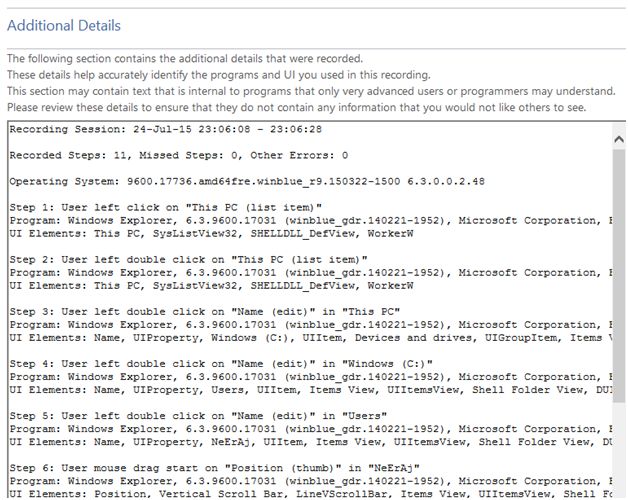Click the Additional Details heading
Viewport: 628px width, 500px height.
[64, 25]
